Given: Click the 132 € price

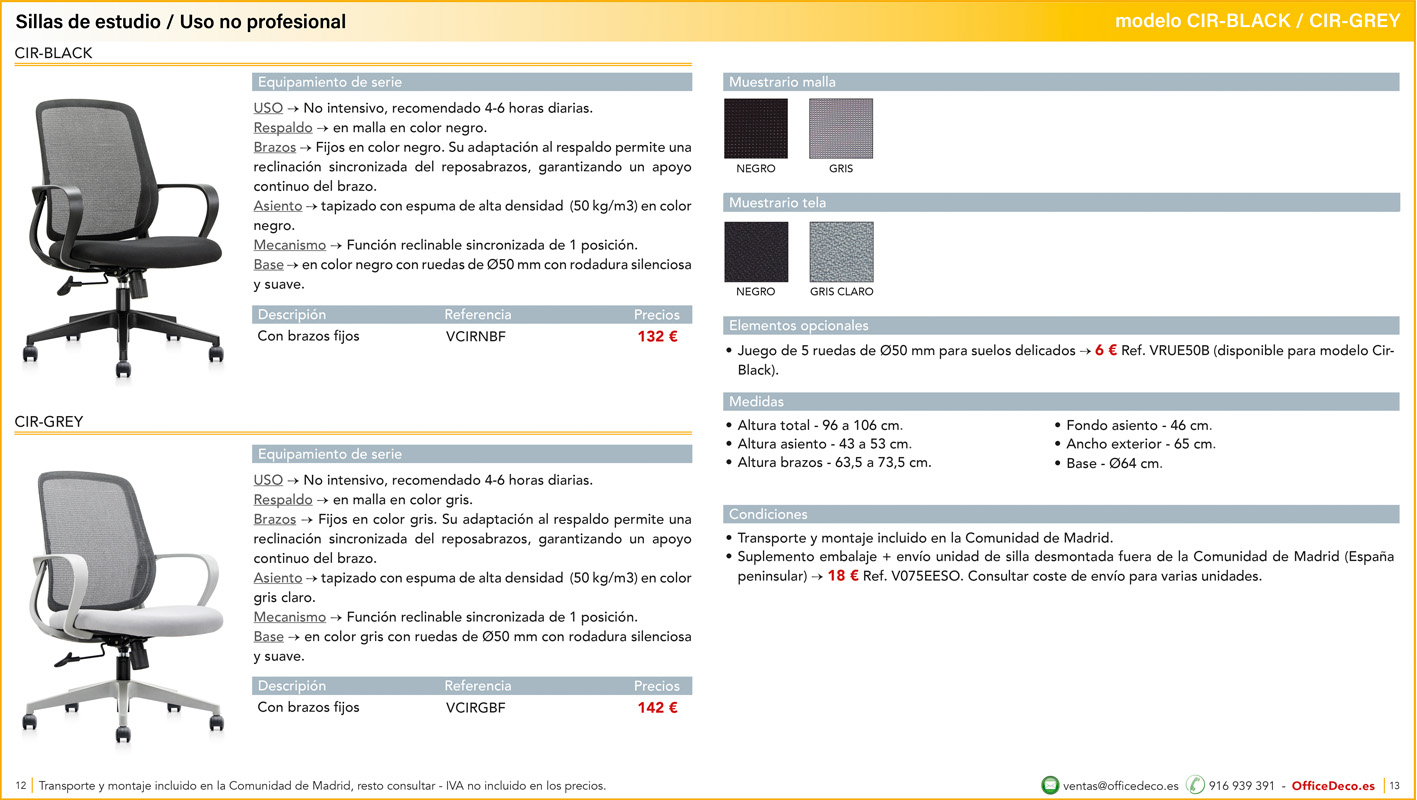Looking at the screenshot, I should tap(657, 336).
